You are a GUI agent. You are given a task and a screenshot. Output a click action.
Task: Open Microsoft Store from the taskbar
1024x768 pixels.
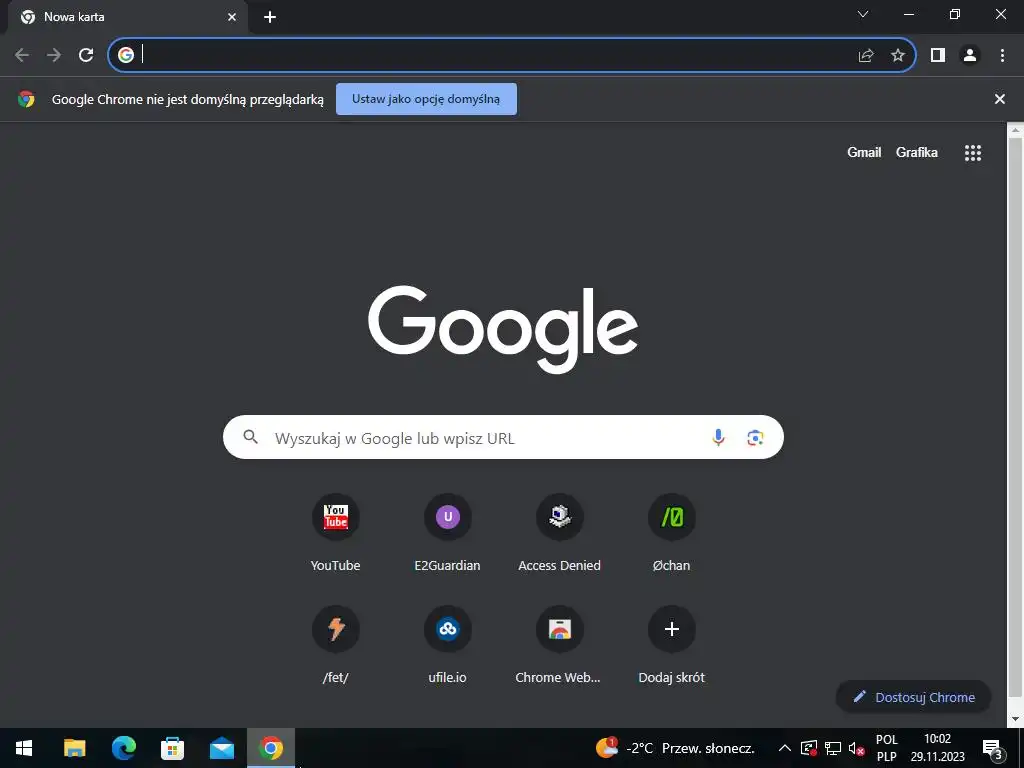tap(172, 748)
